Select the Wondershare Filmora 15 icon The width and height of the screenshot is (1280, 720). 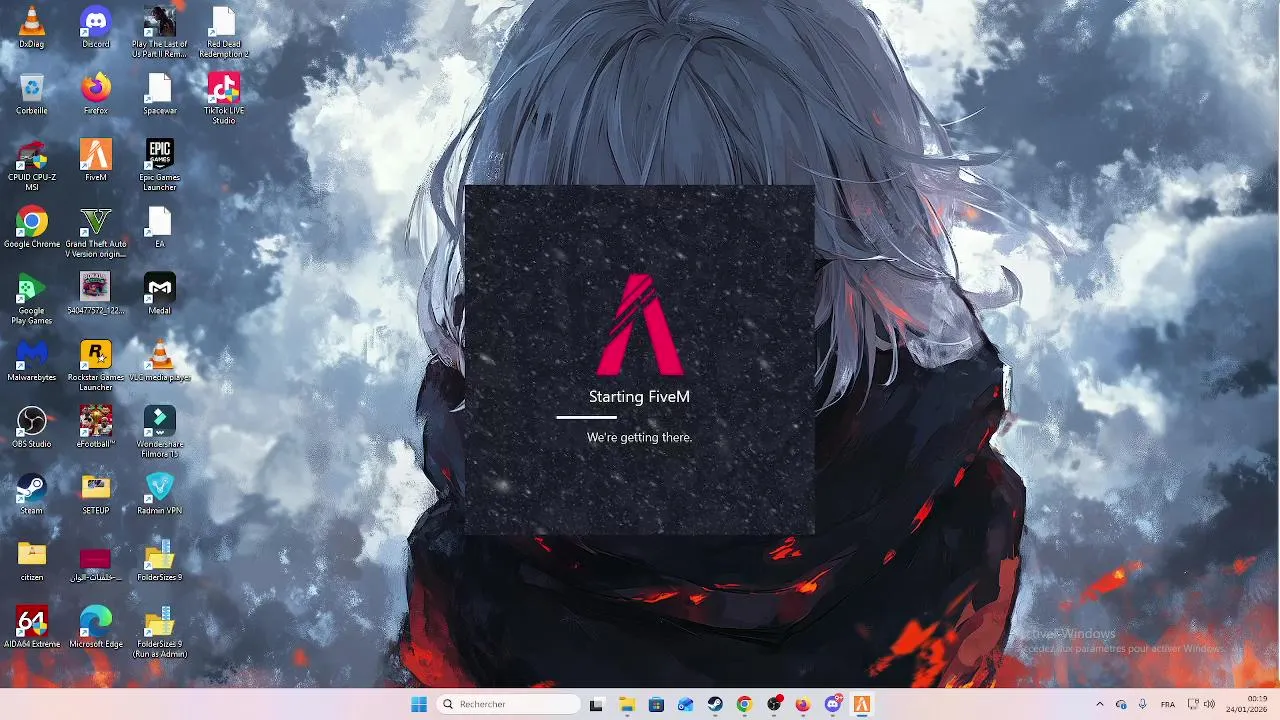click(x=160, y=432)
